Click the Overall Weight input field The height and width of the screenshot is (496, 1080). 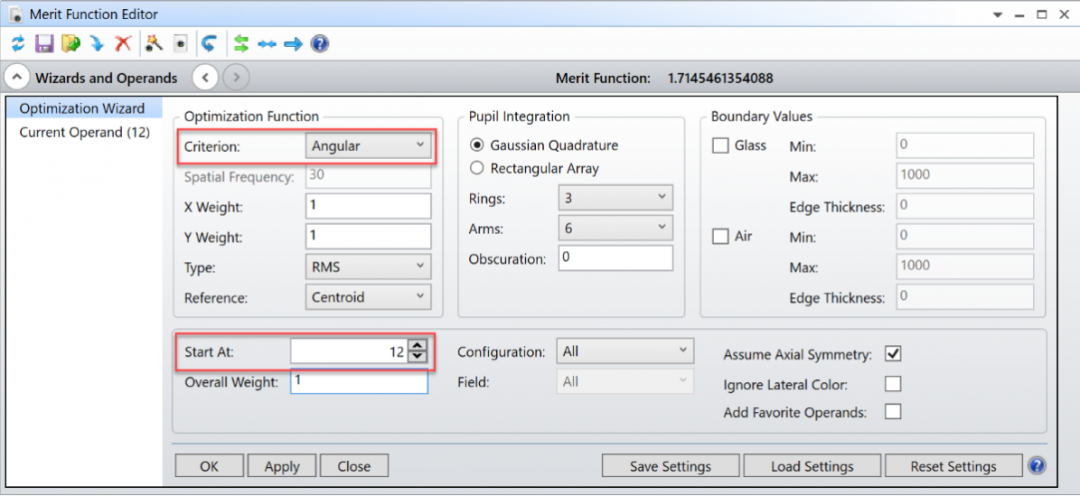[359, 382]
